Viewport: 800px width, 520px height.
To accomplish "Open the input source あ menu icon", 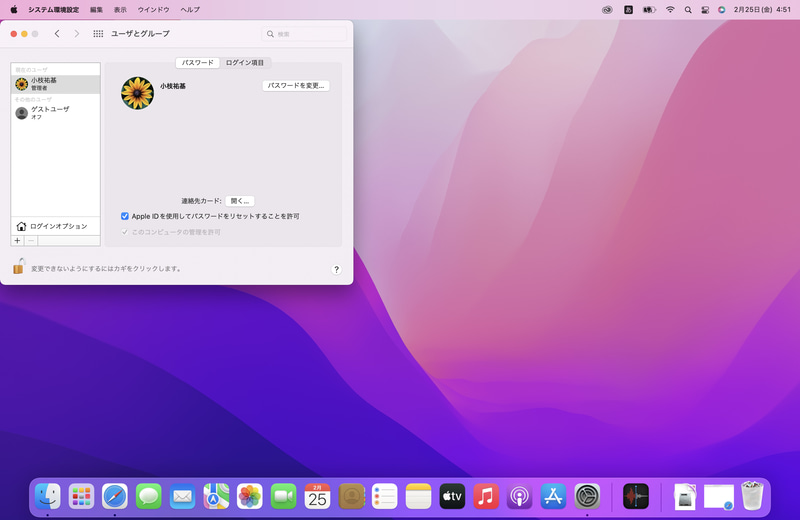I will pos(628,10).
